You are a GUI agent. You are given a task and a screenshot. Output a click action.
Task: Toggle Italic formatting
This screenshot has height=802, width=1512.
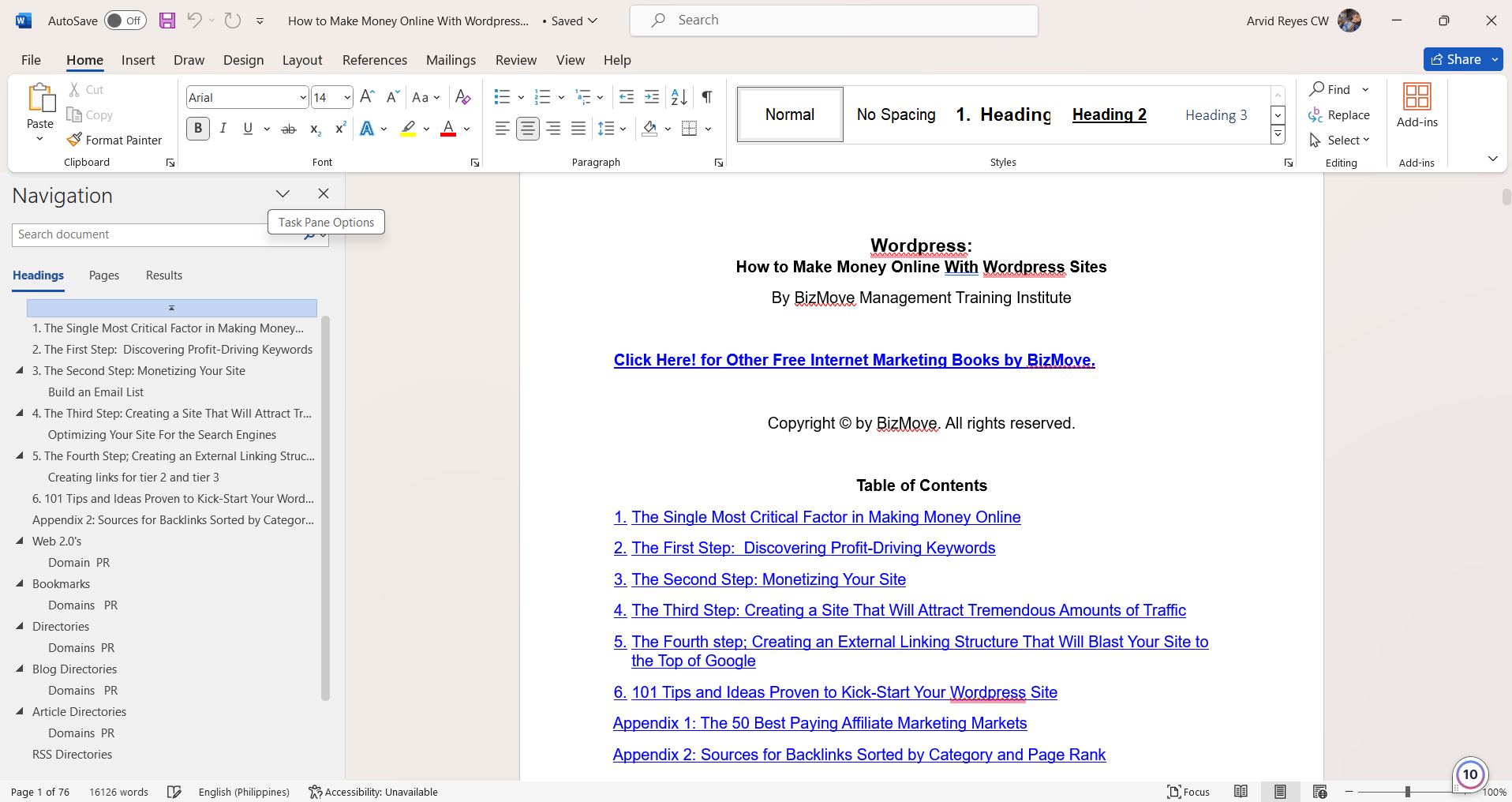click(x=223, y=129)
